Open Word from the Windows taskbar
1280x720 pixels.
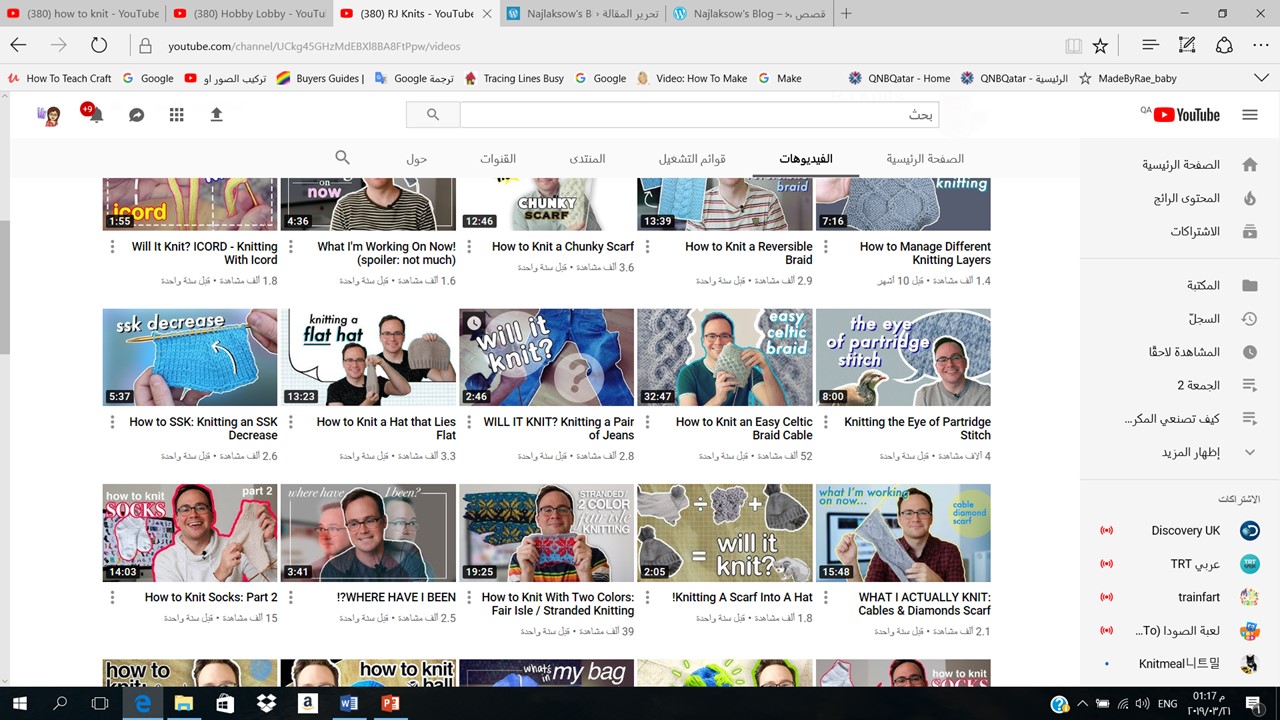(x=348, y=704)
